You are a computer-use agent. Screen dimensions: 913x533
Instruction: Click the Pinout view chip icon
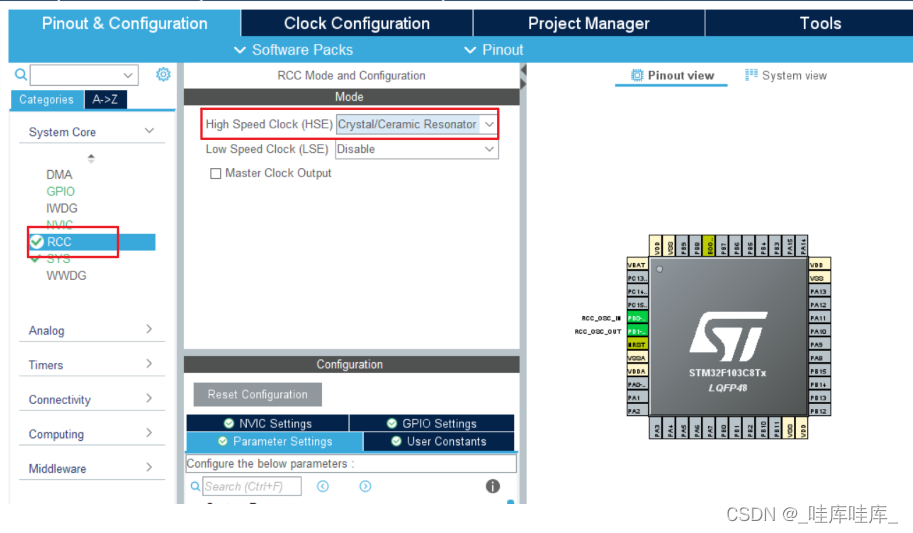(638, 75)
